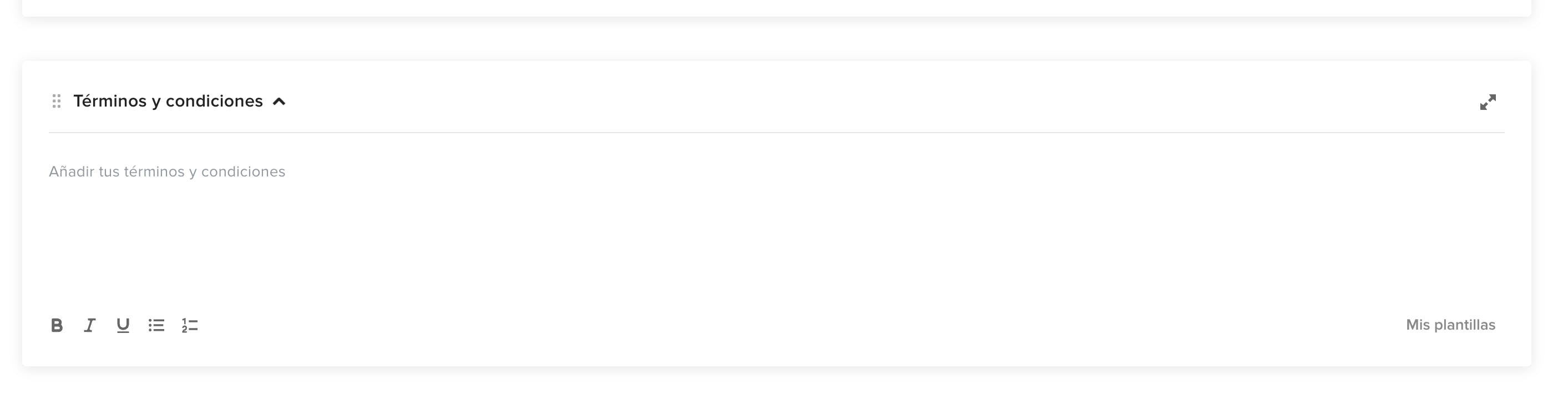The height and width of the screenshot is (394, 1568).
Task: Expand the editor to full screen
Action: click(x=1488, y=102)
